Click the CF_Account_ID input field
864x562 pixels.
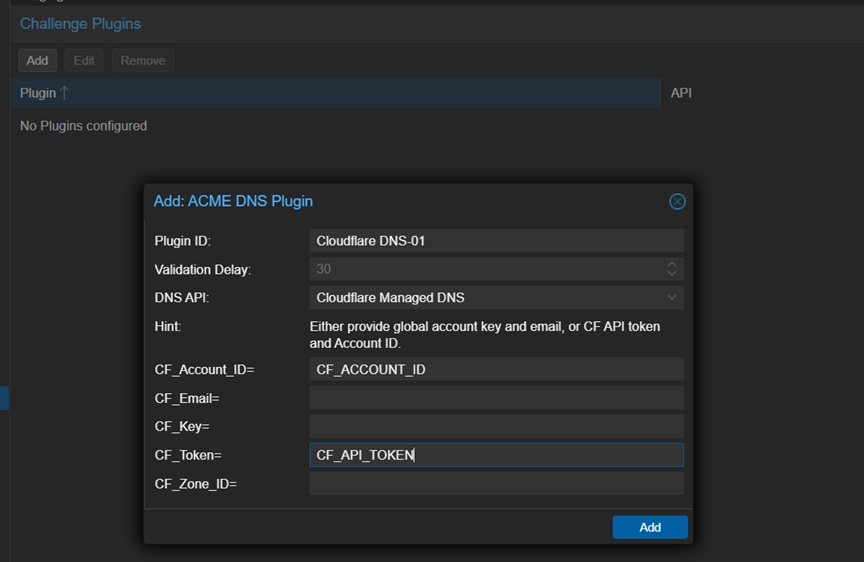point(496,369)
